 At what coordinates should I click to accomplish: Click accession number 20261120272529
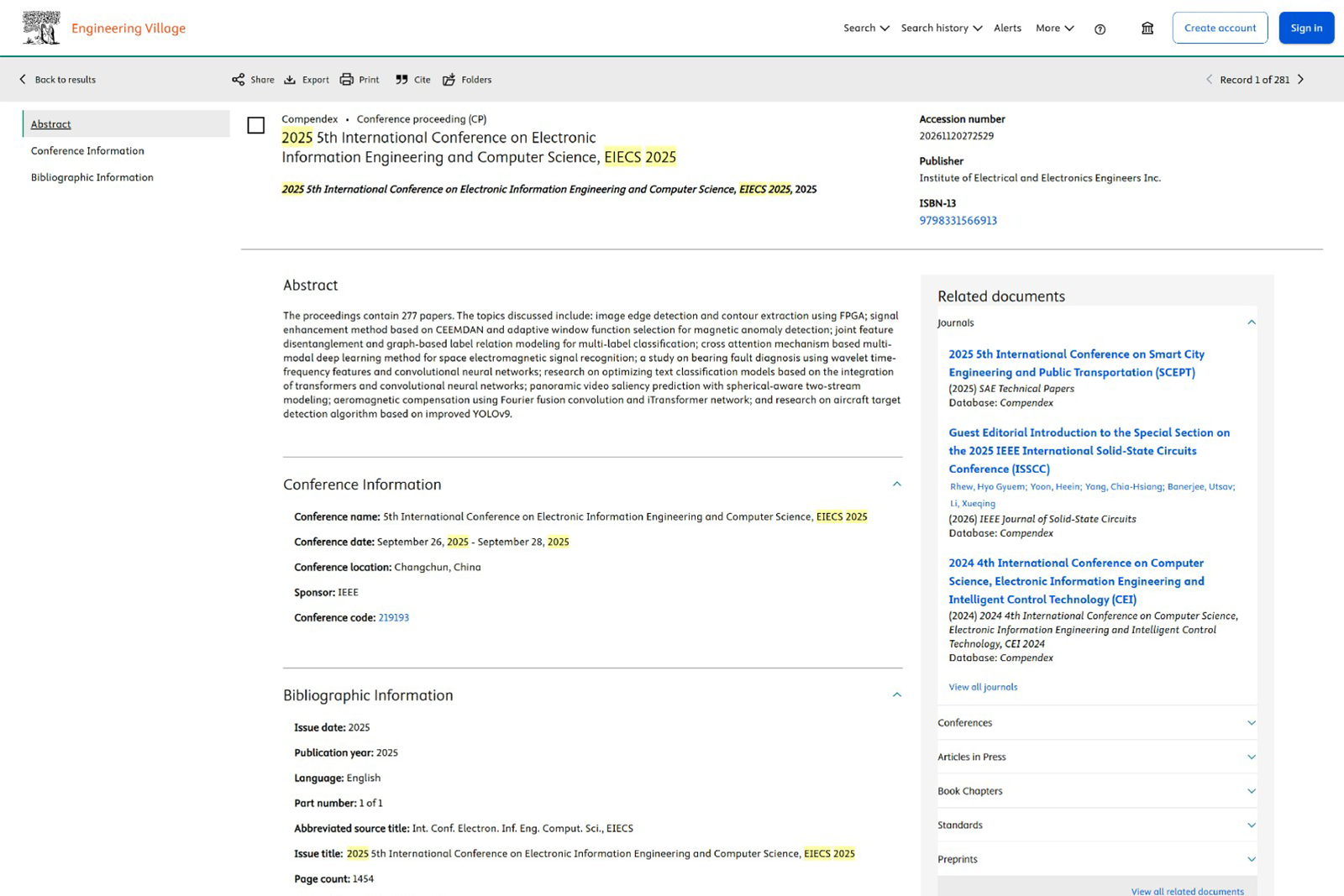point(956,136)
